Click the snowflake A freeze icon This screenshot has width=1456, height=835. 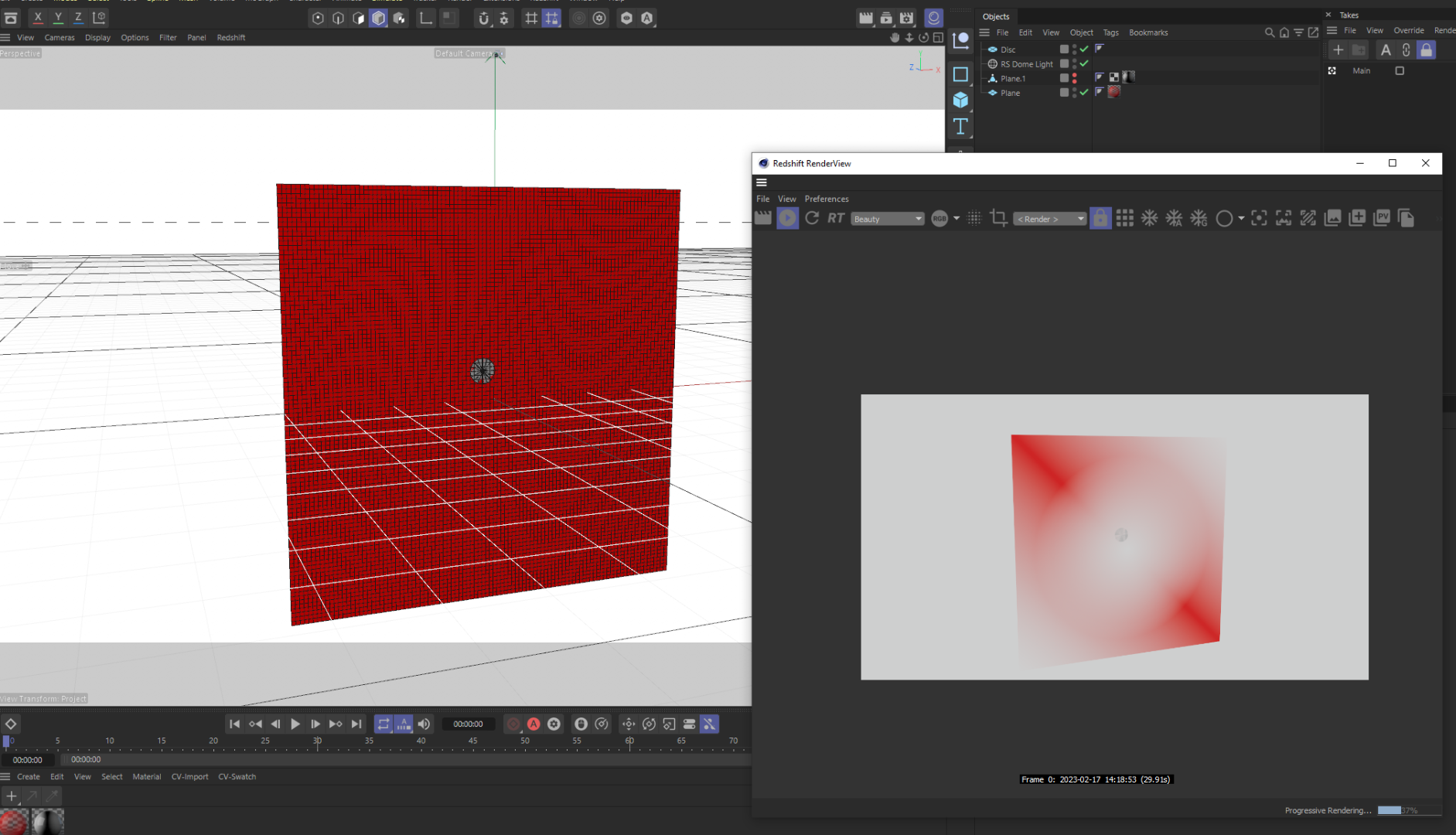click(1174, 219)
